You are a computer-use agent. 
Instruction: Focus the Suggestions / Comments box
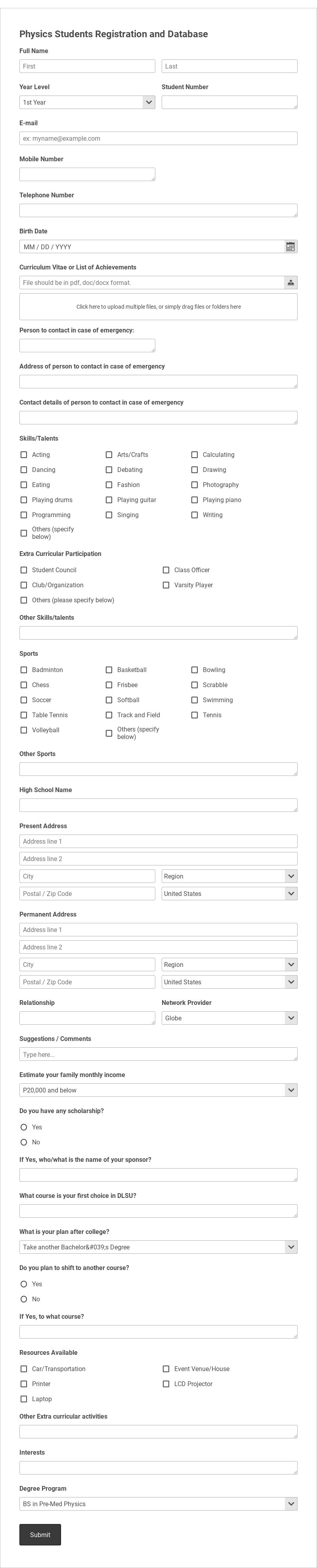coord(158,1054)
